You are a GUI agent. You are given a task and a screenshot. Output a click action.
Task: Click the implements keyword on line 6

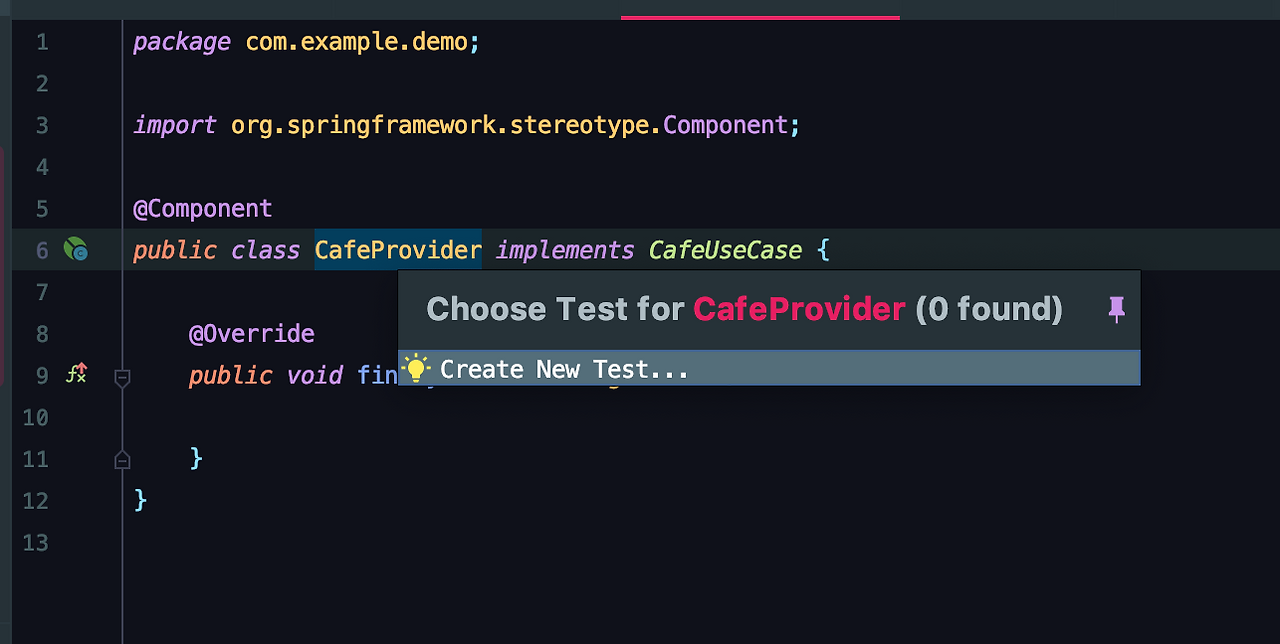pos(565,250)
